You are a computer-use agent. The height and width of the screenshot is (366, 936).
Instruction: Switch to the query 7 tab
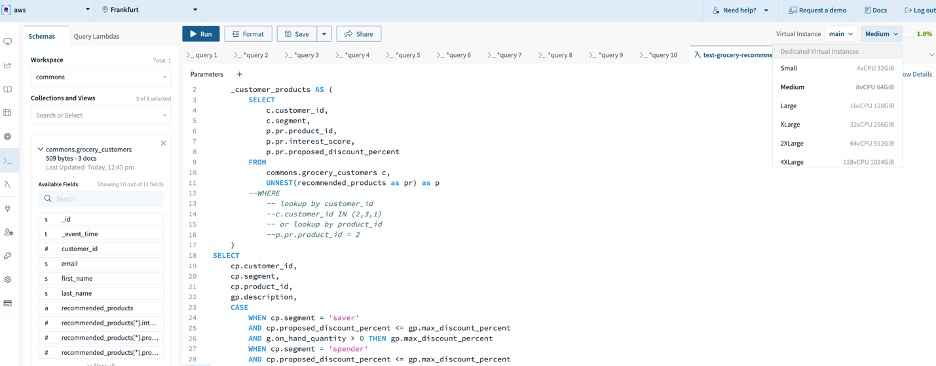pyautogui.click(x=505, y=55)
